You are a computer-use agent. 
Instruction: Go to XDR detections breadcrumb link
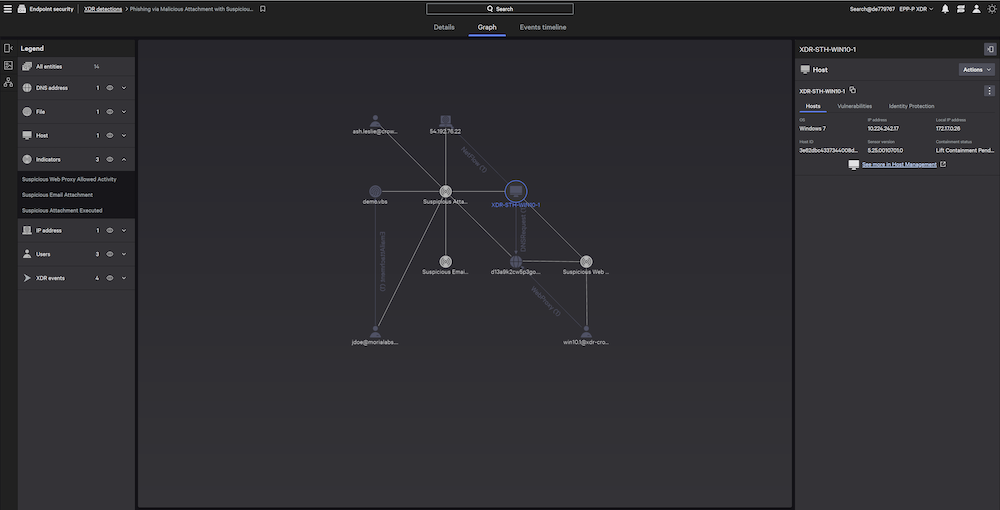click(x=103, y=9)
